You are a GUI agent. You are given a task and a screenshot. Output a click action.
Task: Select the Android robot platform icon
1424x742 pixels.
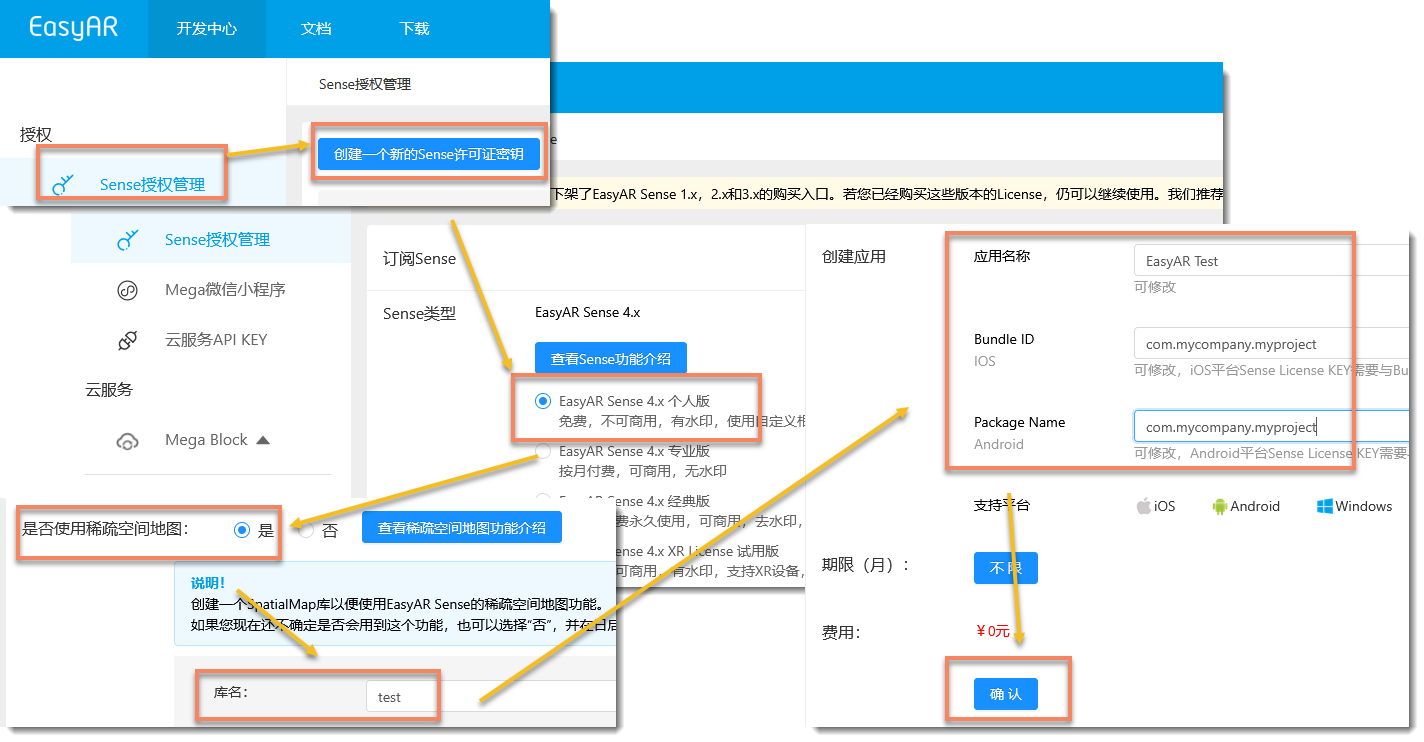pos(1219,506)
